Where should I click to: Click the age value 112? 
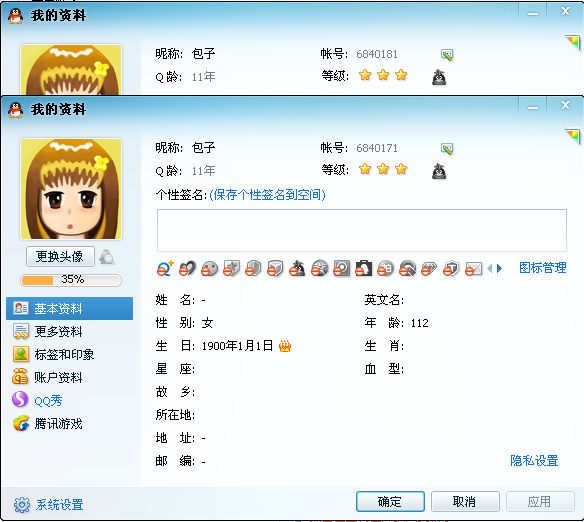(x=420, y=323)
